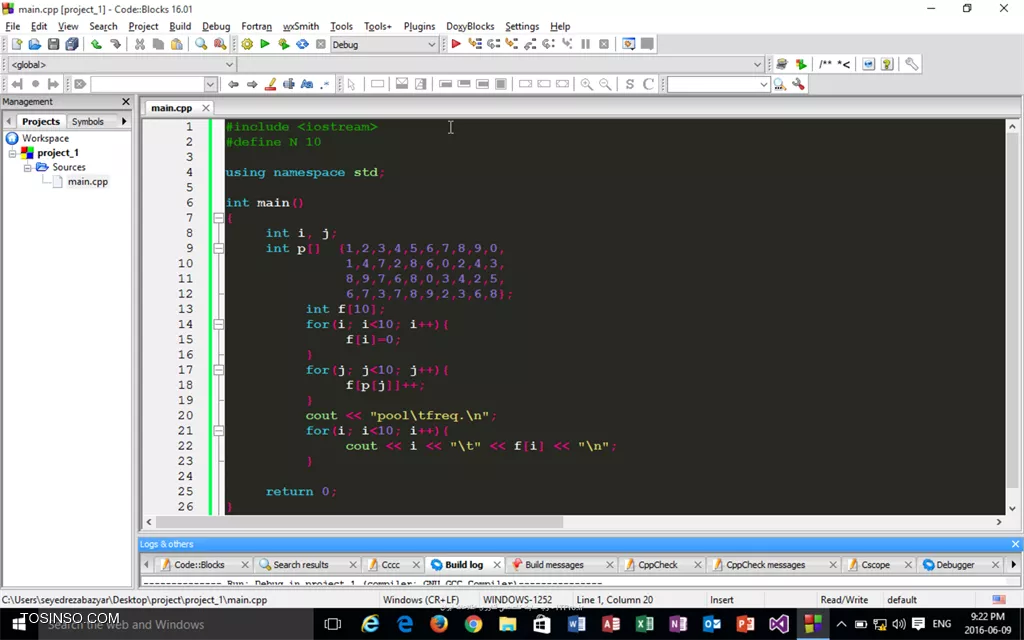1024x640 pixels.
Task: Click the editor horizontal scrollbar thumb
Action: tap(360, 522)
